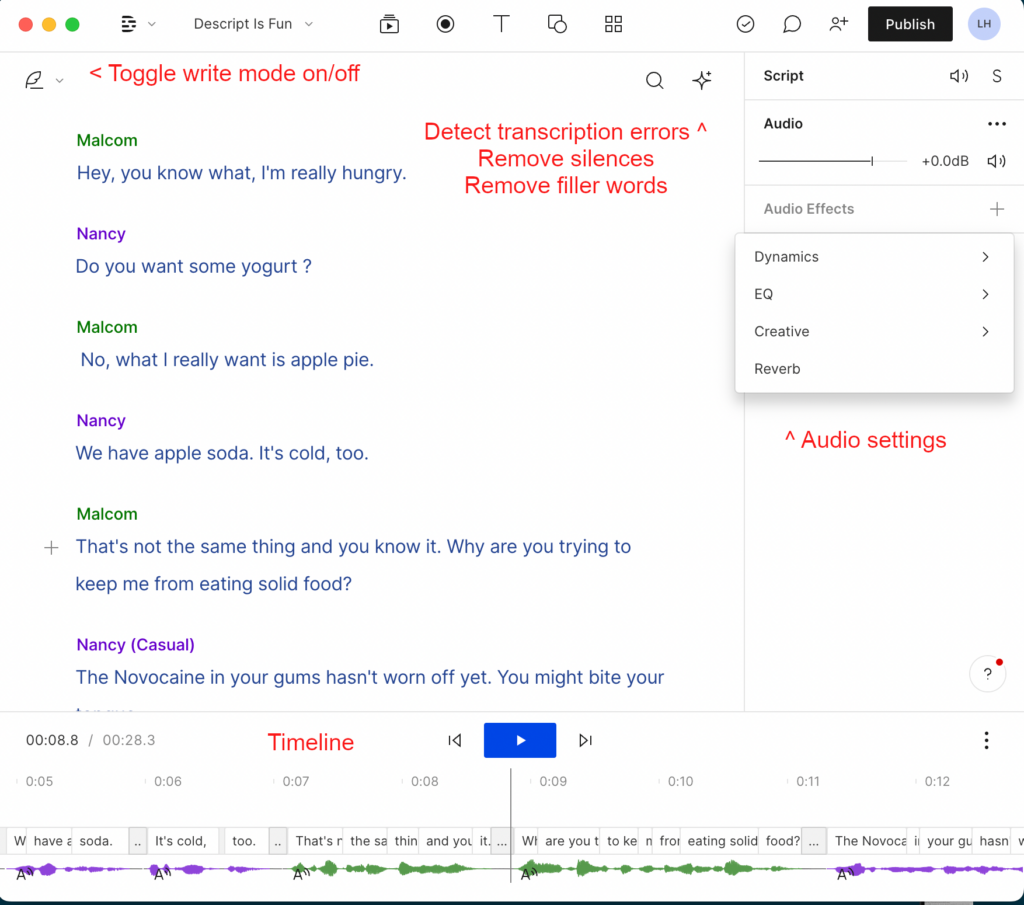Mute the script track speaker icon

(x=958, y=76)
